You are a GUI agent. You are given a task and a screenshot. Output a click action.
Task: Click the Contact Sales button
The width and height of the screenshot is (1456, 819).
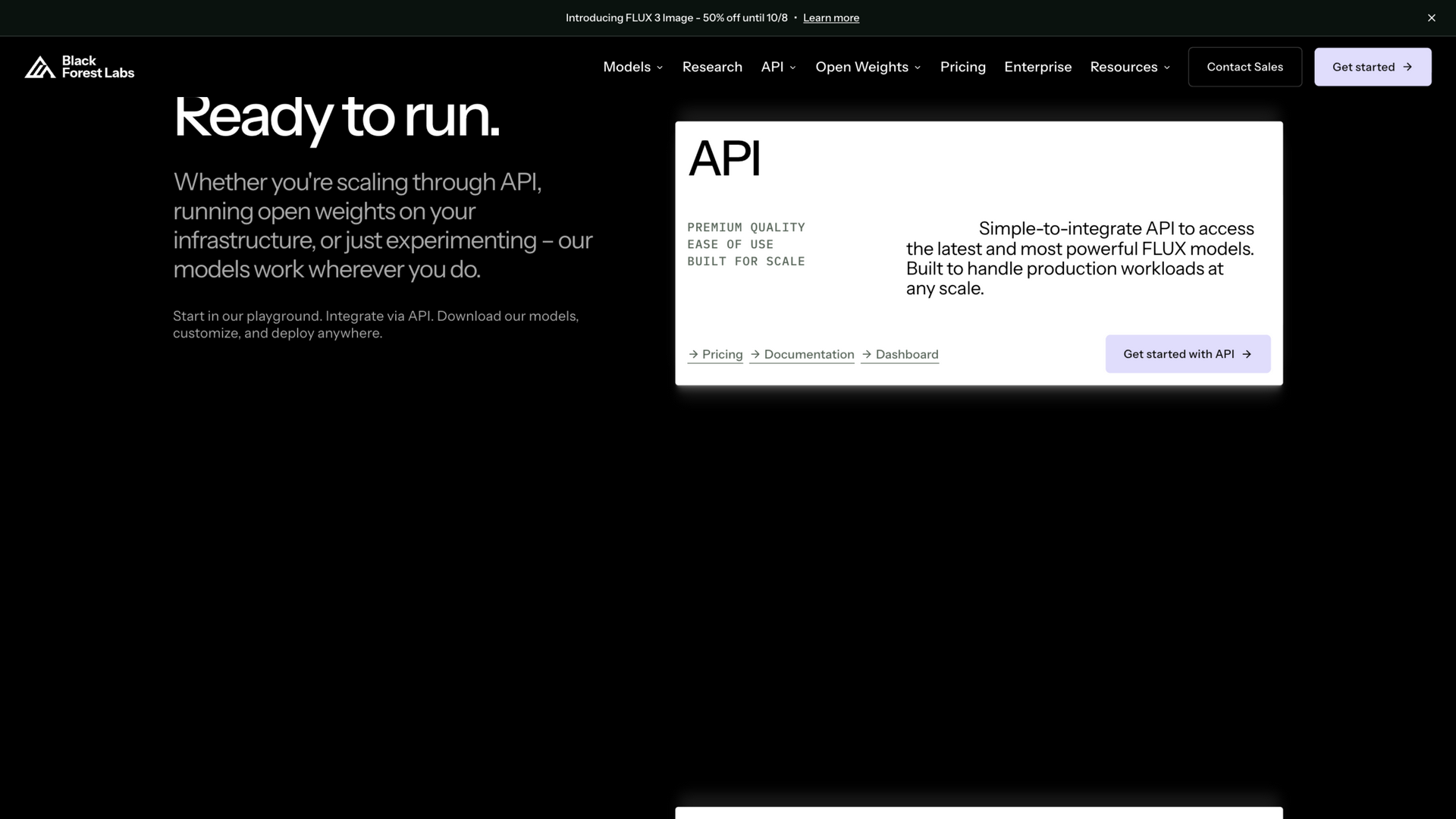click(1244, 67)
